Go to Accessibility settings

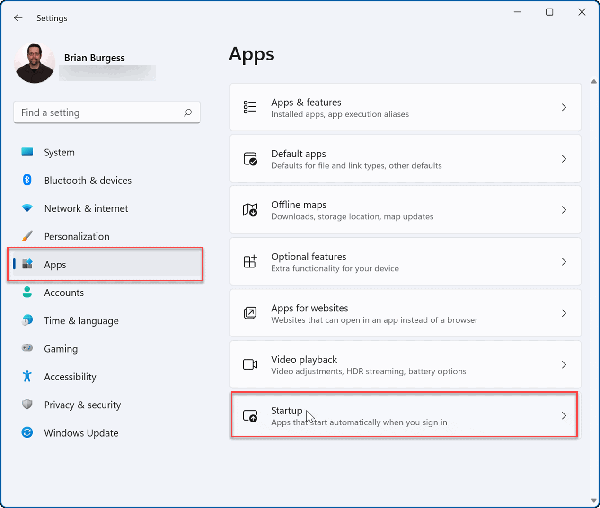click(x=70, y=377)
